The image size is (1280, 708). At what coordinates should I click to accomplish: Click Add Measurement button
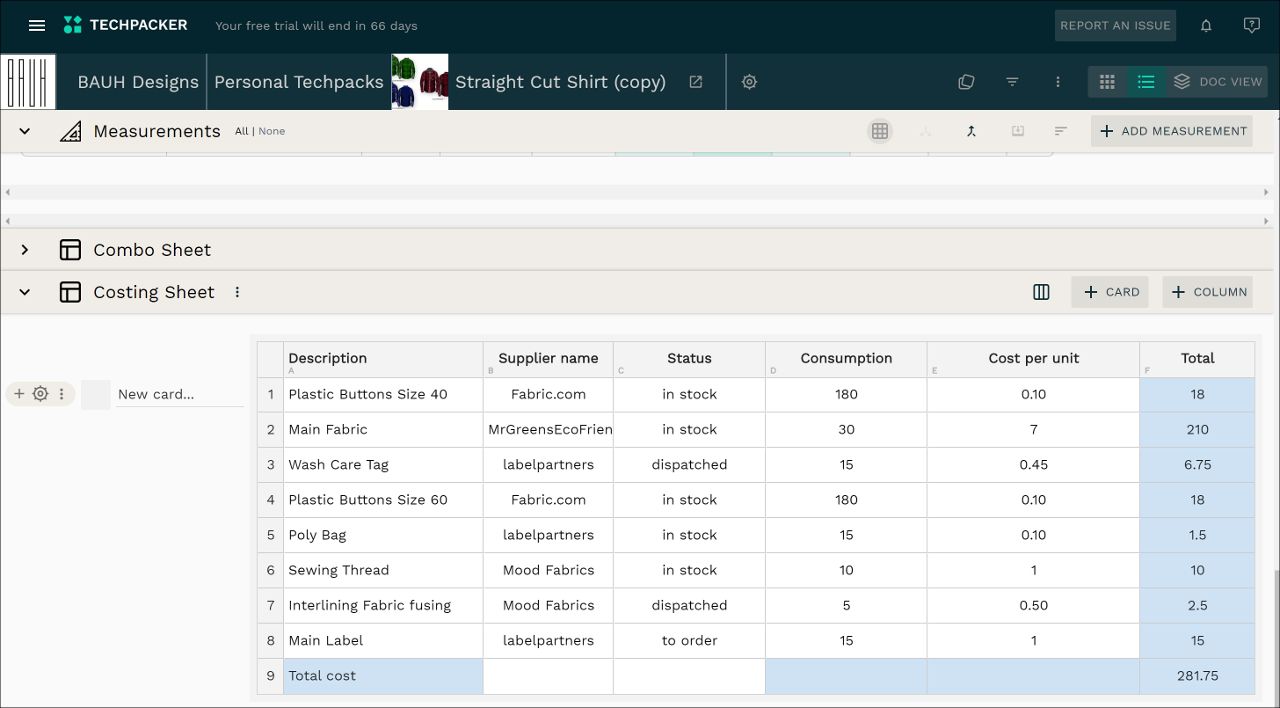click(1172, 131)
